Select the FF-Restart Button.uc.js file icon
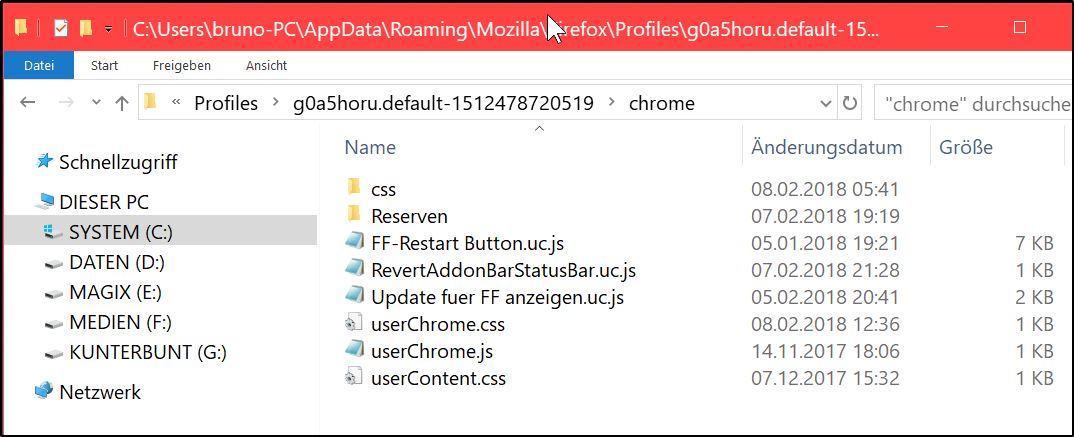This screenshot has height=437, width=1074. (354, 242)
